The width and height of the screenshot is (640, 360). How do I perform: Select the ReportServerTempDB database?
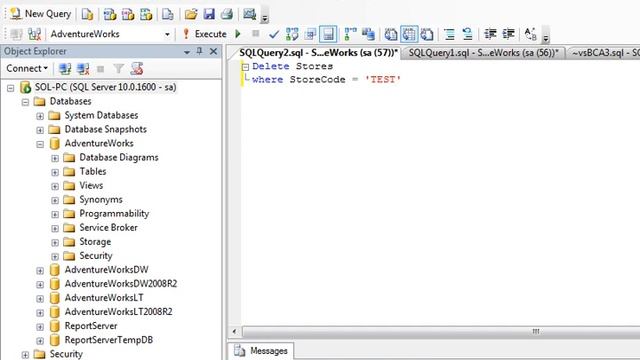(109, 340)
